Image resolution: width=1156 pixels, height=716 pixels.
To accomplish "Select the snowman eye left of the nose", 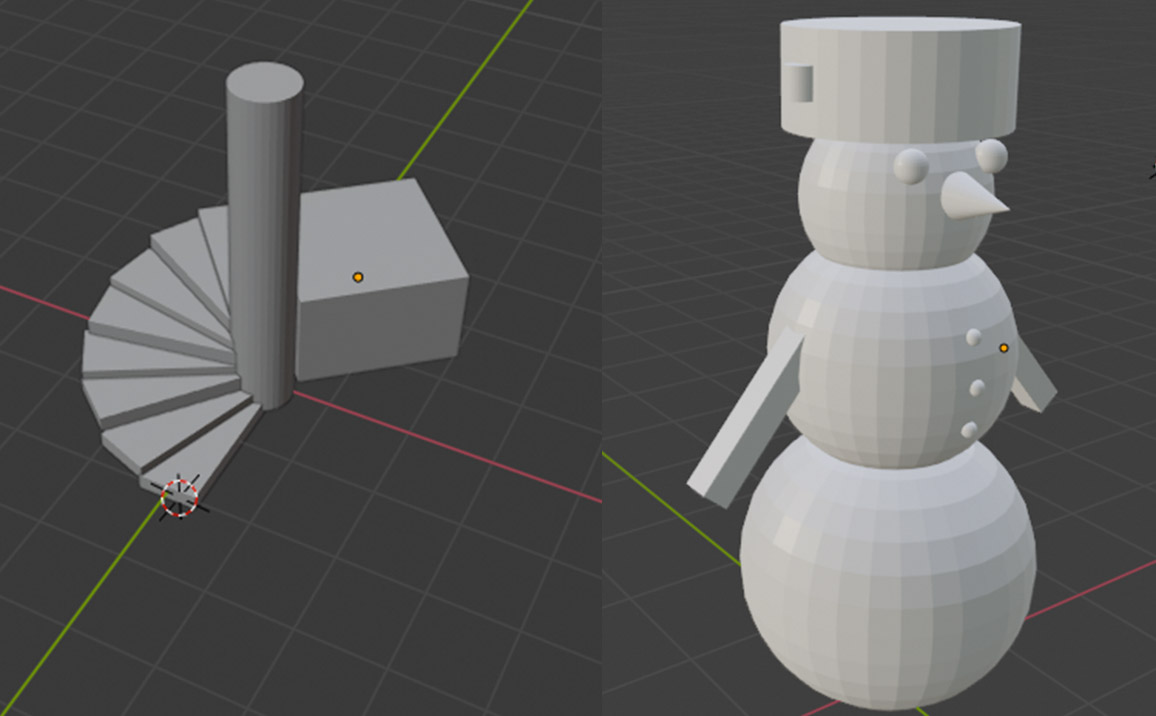I will tap(911, 166).
